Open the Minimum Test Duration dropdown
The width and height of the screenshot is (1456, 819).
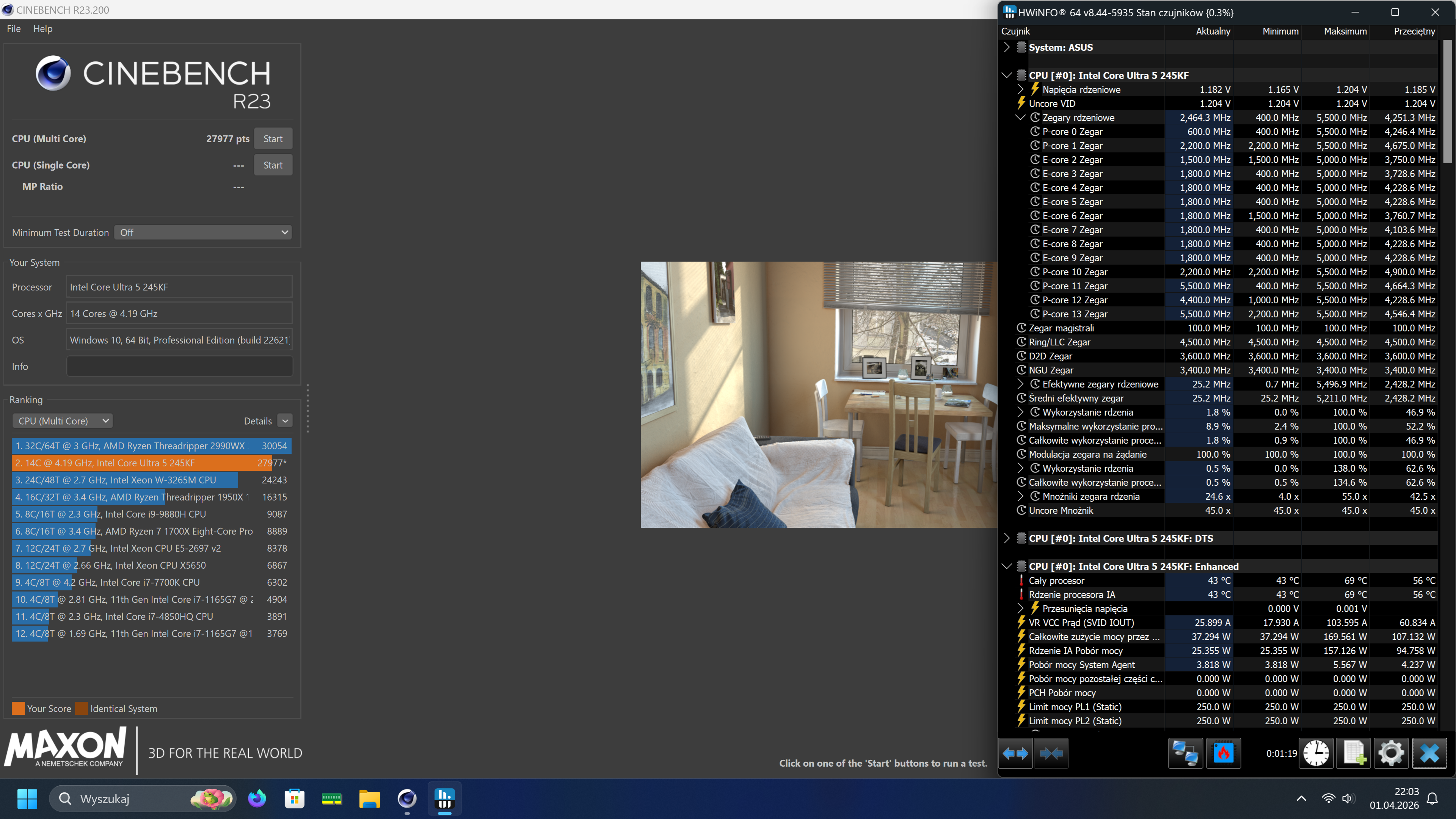click(x=203, y=232)
